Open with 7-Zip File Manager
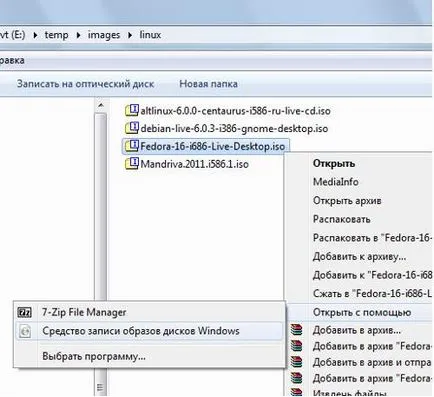This screenshot has width=434, height=397. pos(84,312)
